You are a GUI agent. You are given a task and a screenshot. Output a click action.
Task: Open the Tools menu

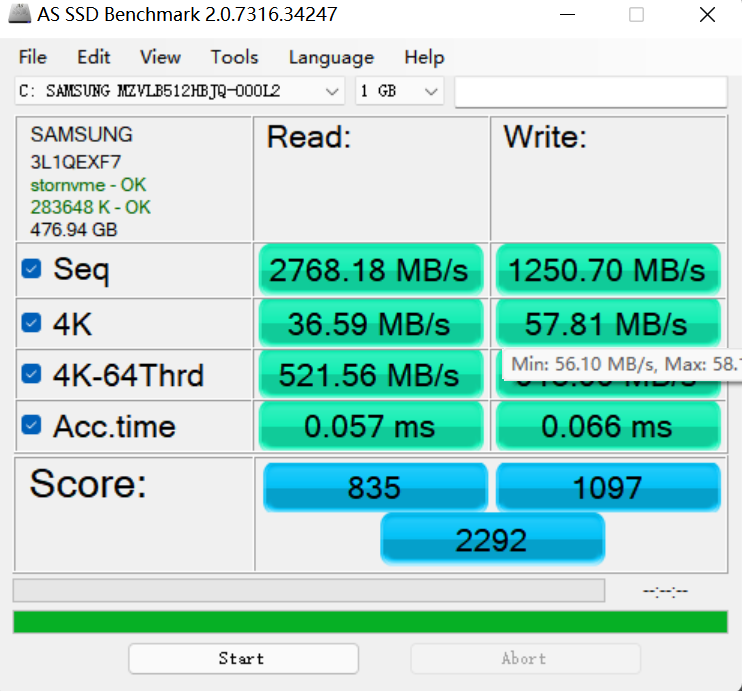pos(234,57)
